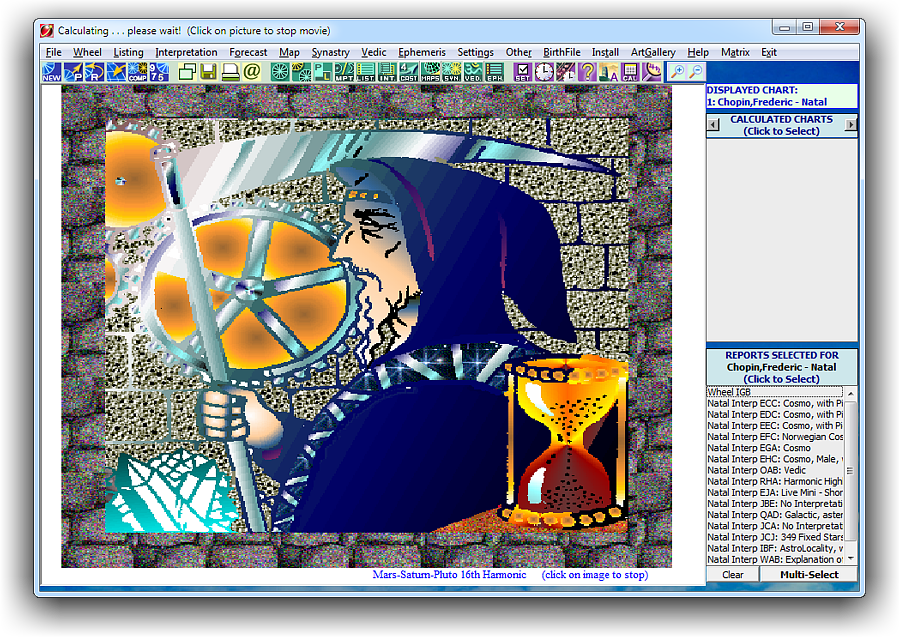The image size is (899, 637).
Task: Click the Grim Reaper picture to stop movie
Action: (367, 326)
